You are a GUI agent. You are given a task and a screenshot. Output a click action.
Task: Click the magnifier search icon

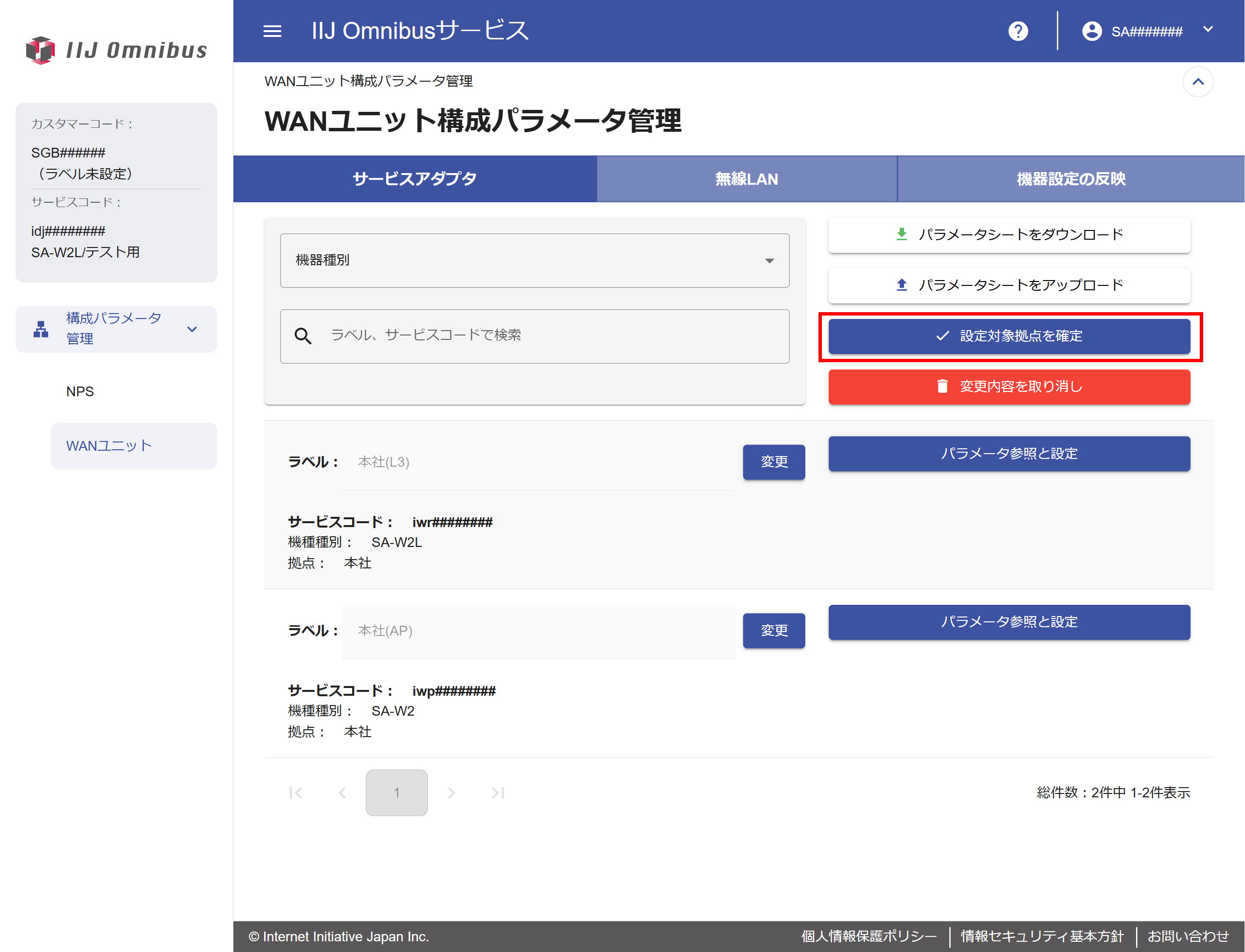tap(302, 335)
